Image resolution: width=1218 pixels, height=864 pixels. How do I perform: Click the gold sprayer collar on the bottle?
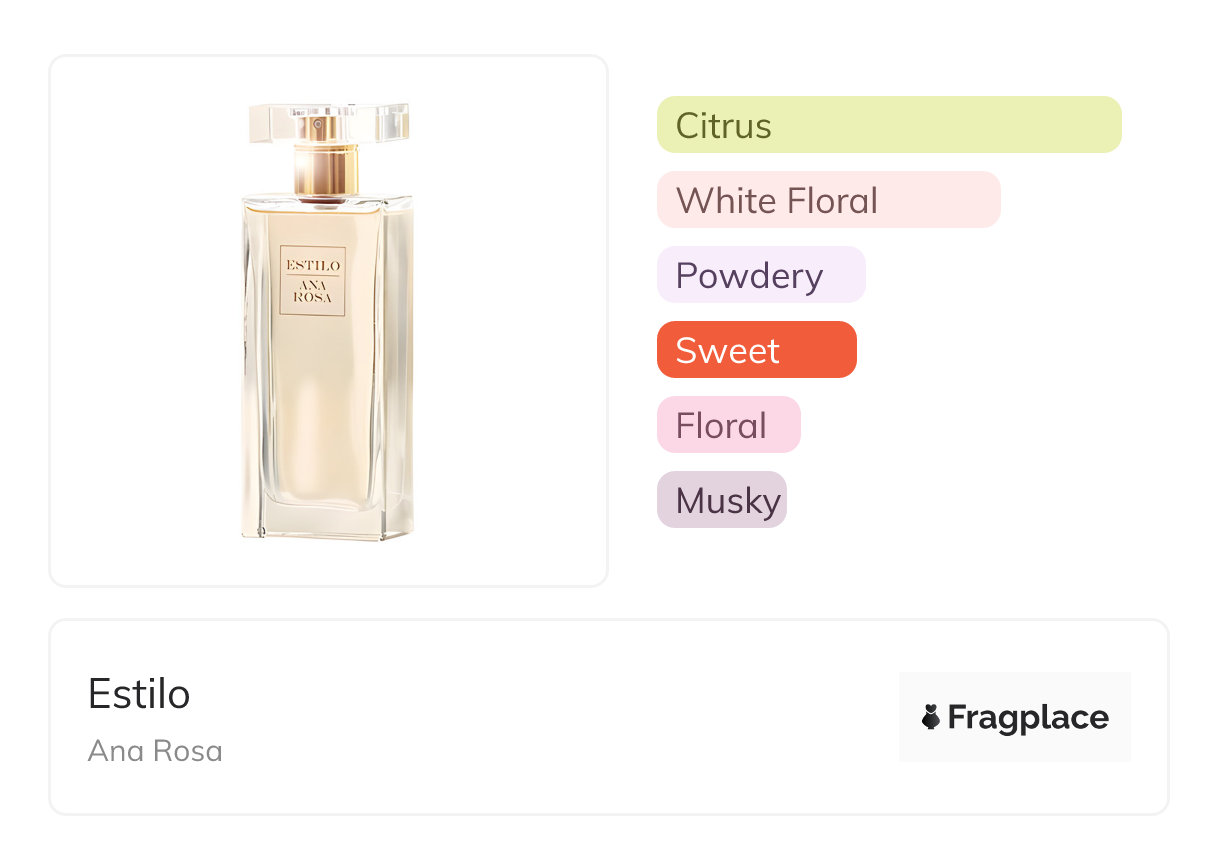coord(326,168)
